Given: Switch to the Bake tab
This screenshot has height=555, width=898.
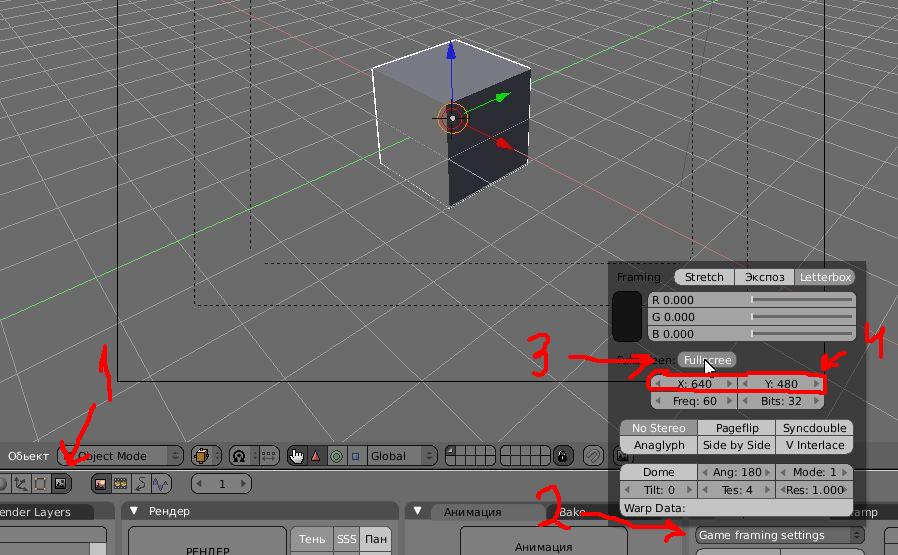Looking at the screenshot, I should click(x=572, y=511).
